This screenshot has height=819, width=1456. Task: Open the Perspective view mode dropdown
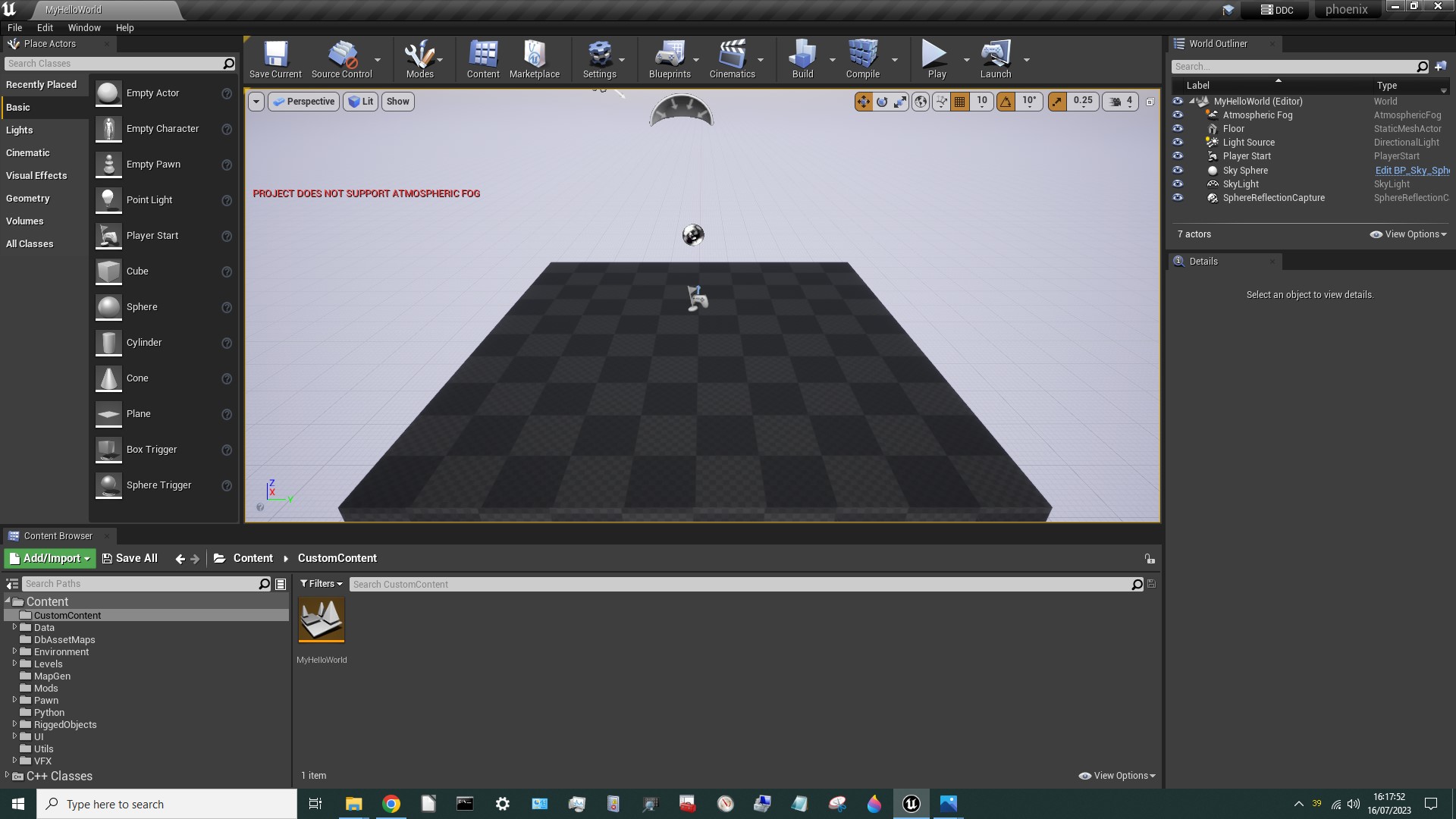pyautogui.click(x=303, y=102)
